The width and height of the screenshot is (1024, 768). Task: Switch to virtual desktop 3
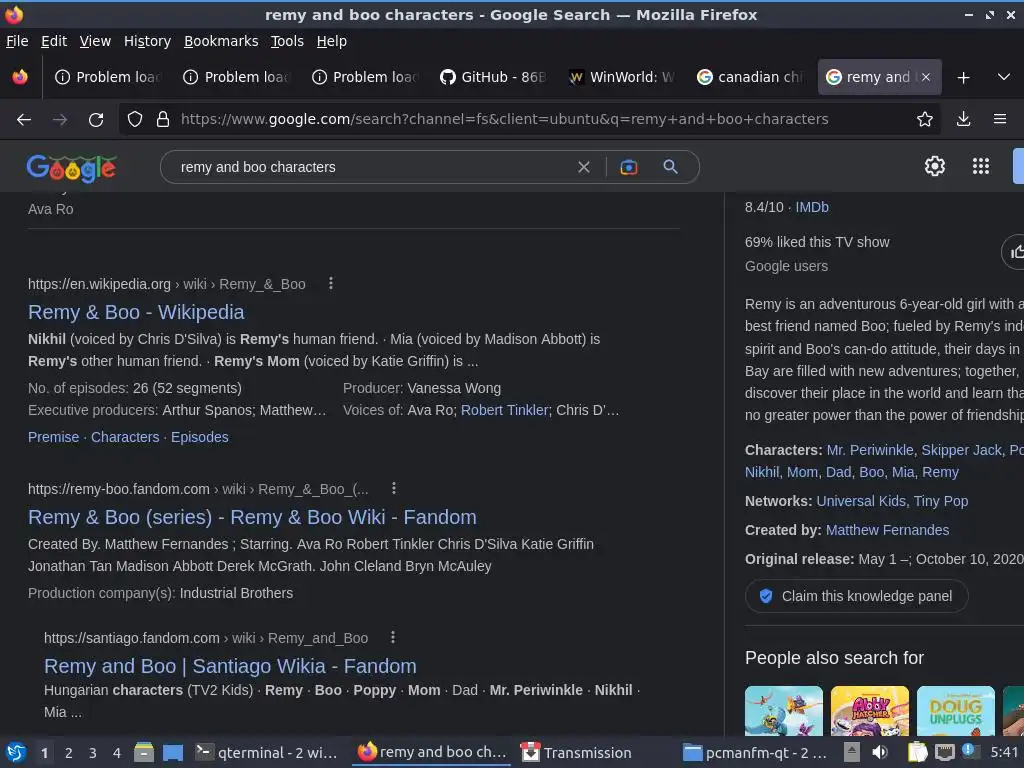tap(93, 753)
